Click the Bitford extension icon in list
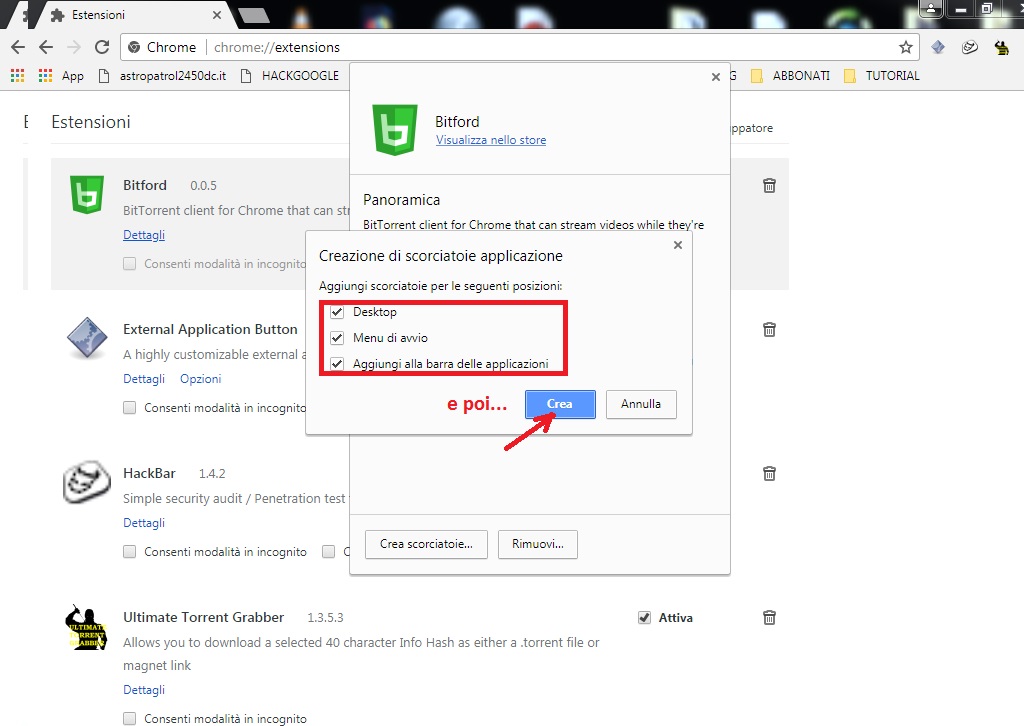 (87, 195)
